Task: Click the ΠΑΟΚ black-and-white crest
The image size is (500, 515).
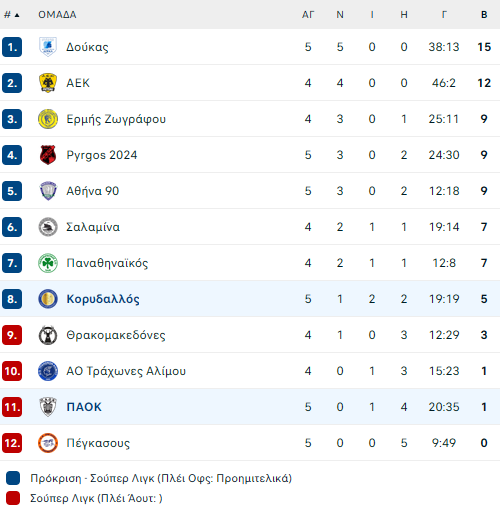Action: [48, 407]
